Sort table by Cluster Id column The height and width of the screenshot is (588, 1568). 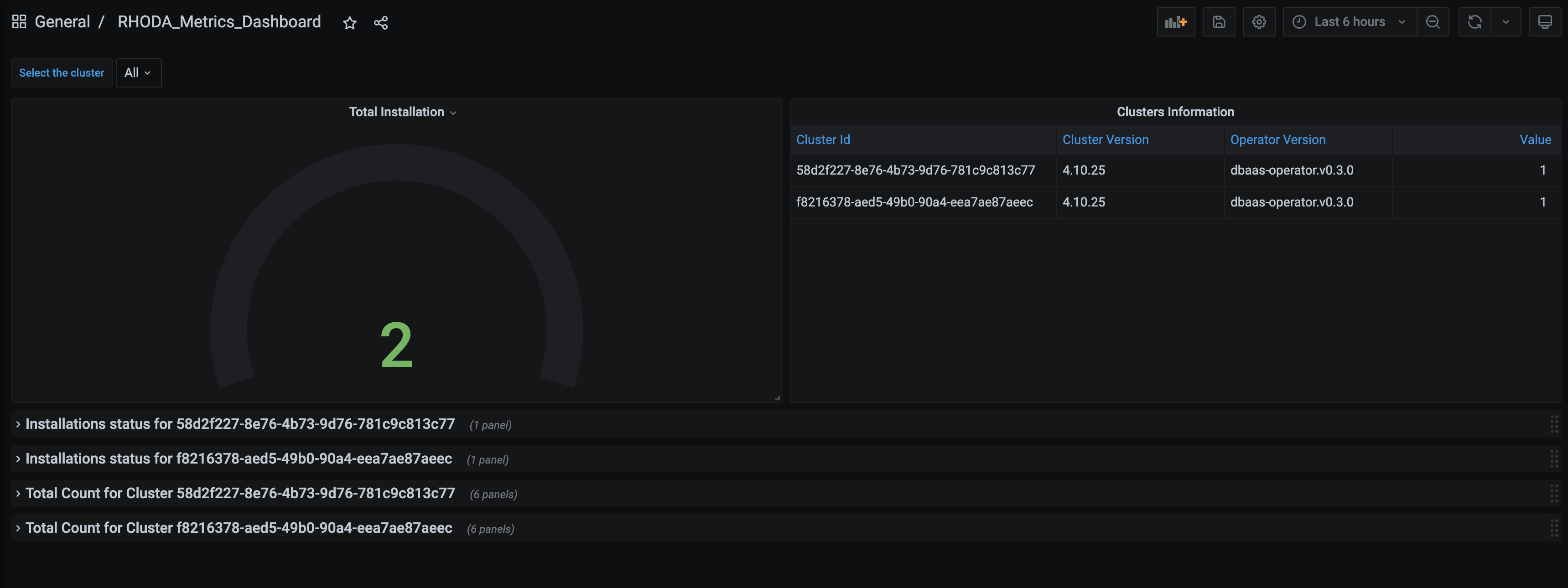pyautogui.click(x=823, y=139)
